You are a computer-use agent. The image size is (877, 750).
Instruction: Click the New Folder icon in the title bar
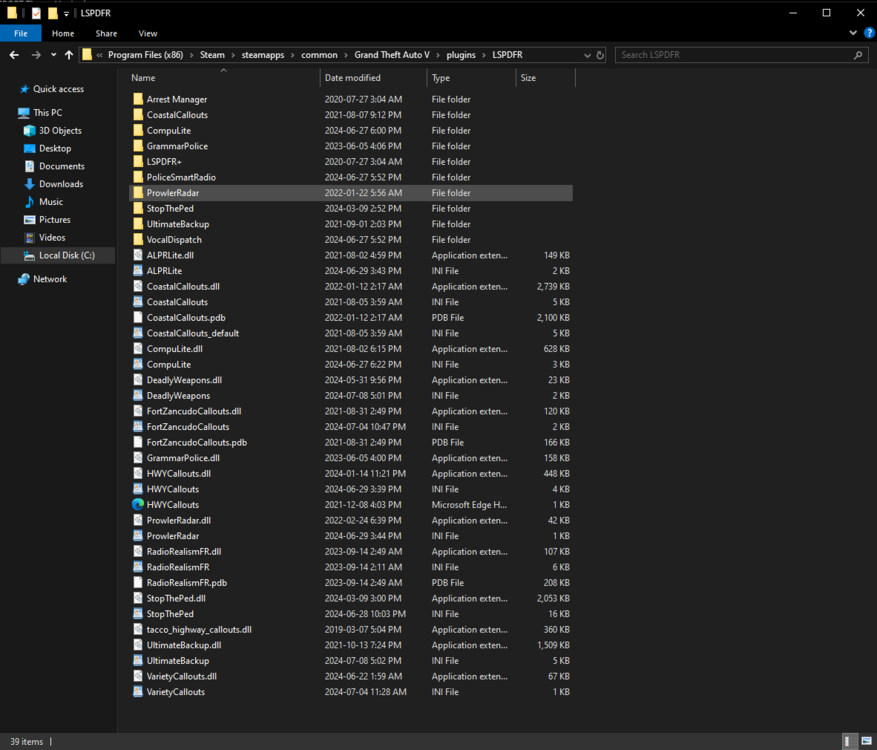click(52, 12)
